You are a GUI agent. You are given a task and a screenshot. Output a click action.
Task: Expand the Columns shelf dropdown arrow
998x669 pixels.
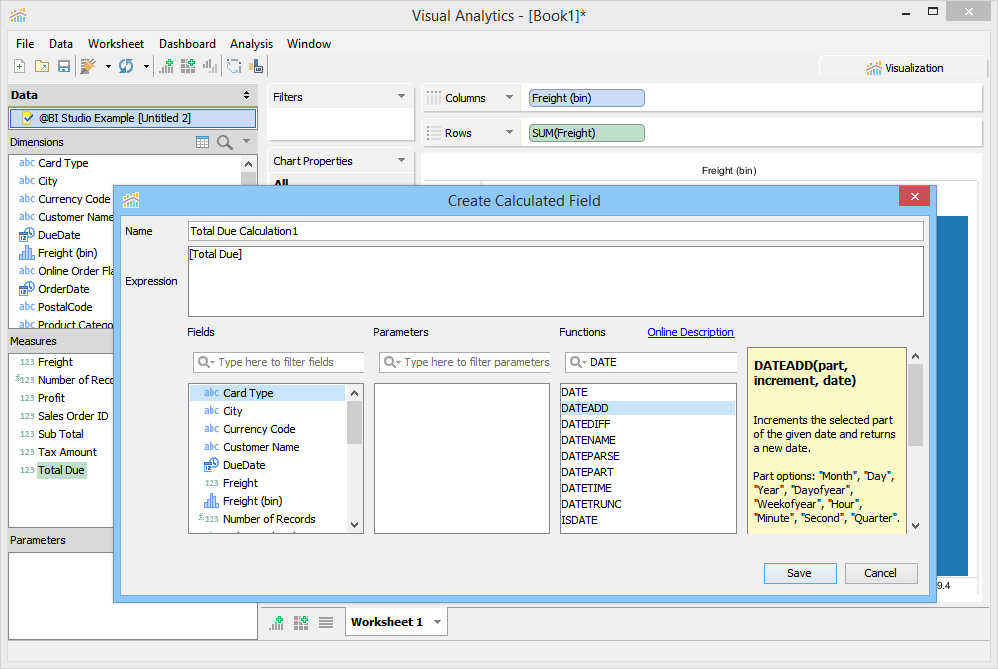509,98
